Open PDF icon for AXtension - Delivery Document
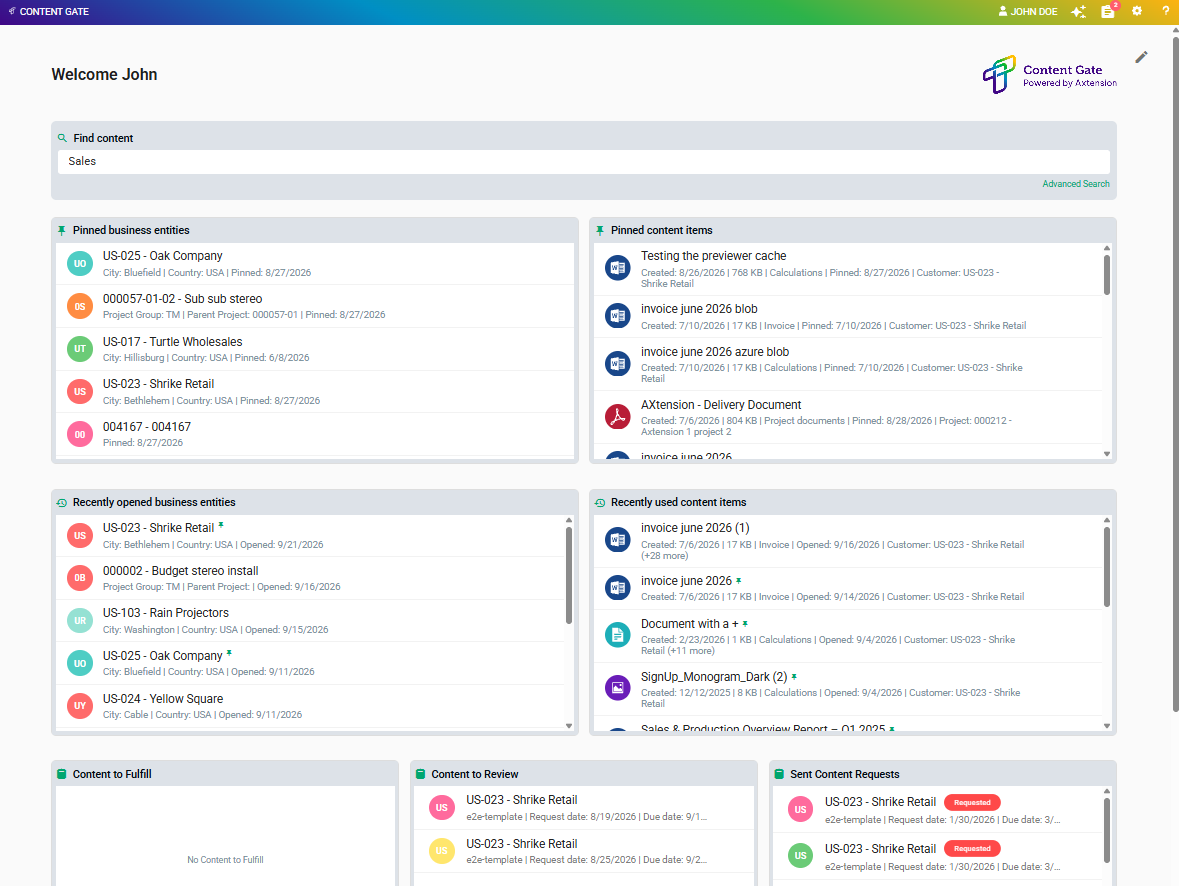Viewport: 1179px width, 886px height. coord(618,417)
